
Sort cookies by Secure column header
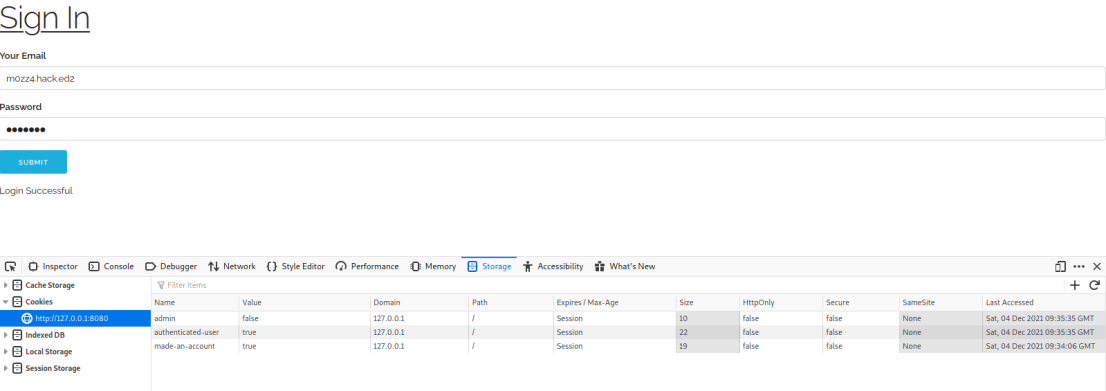pyautogui.click(x=861, y=302)
